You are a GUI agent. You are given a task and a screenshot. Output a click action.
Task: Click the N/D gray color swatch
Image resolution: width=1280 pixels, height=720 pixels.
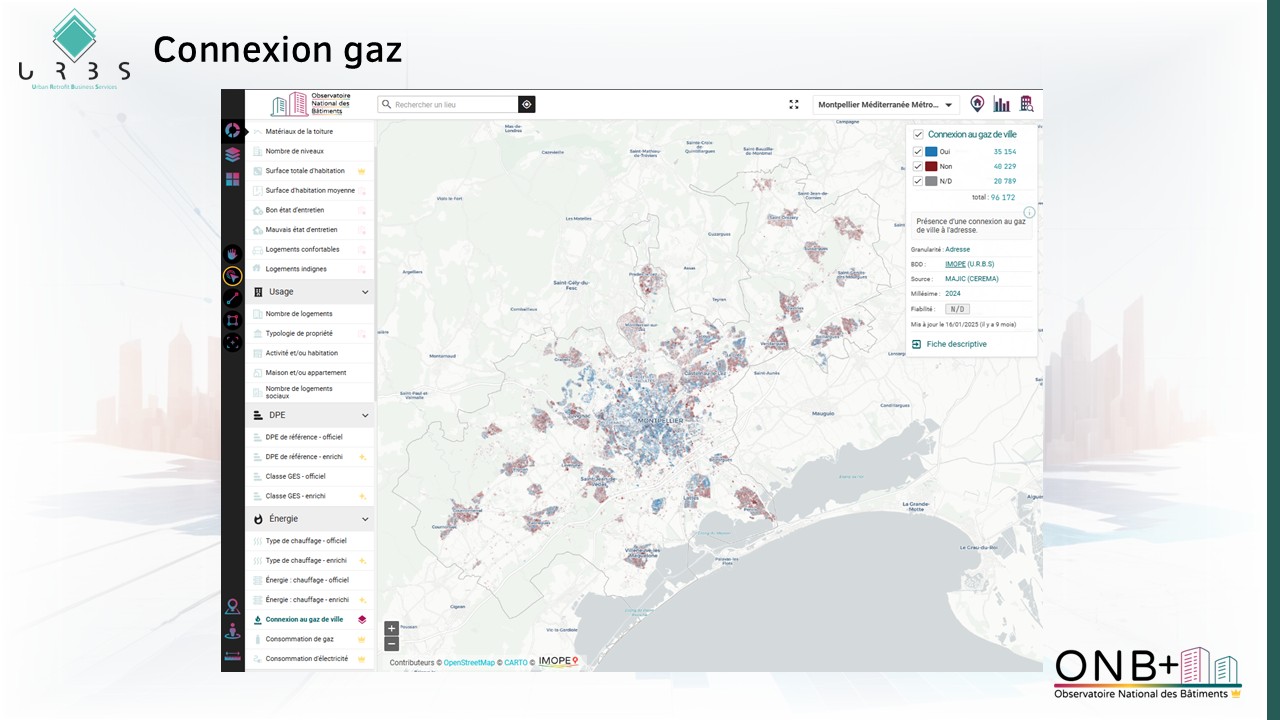pyautogui.click(x=931, y=181)
